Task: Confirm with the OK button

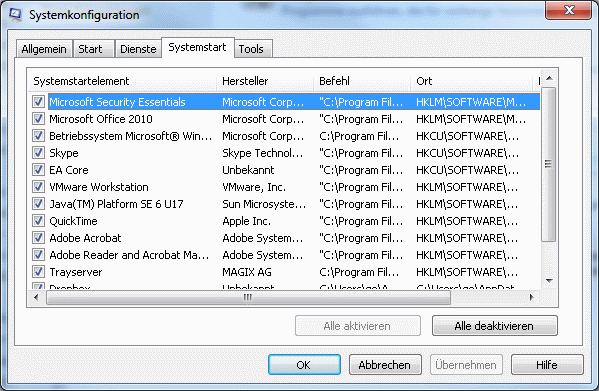Action: [x=304, y=365]
